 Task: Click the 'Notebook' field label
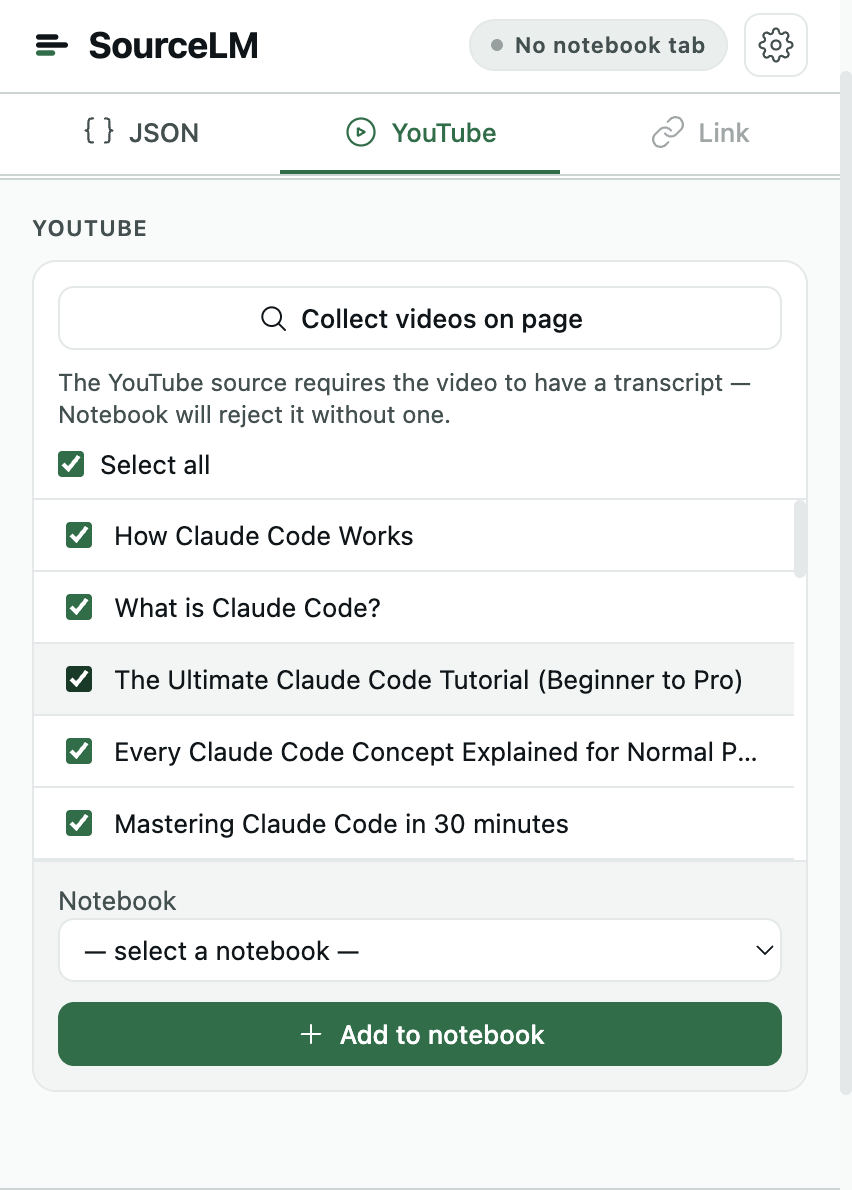(118, 901)
